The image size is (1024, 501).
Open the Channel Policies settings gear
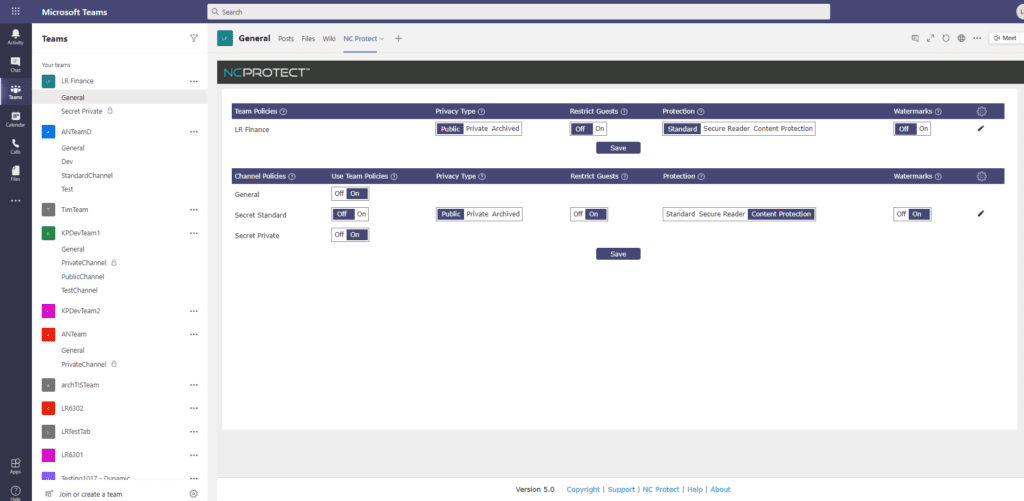981,176
